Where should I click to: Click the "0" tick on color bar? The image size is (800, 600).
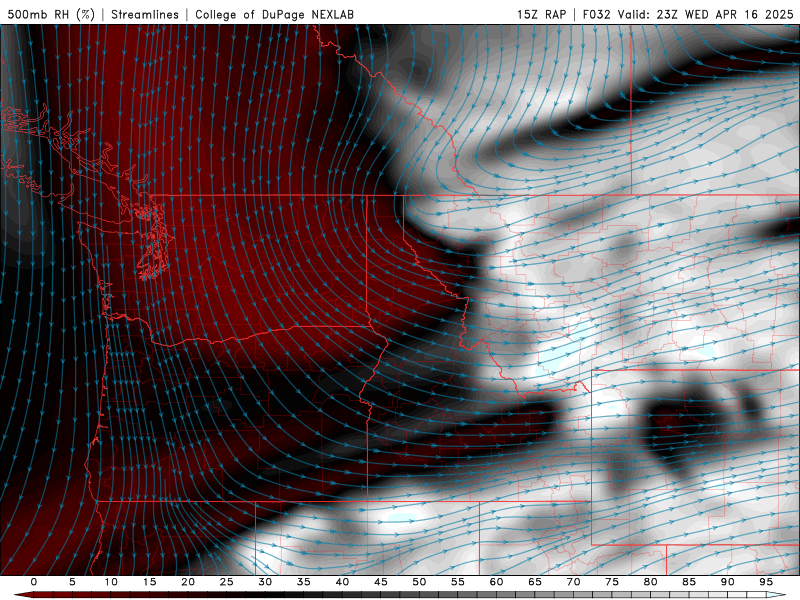(x=34, y=582)
